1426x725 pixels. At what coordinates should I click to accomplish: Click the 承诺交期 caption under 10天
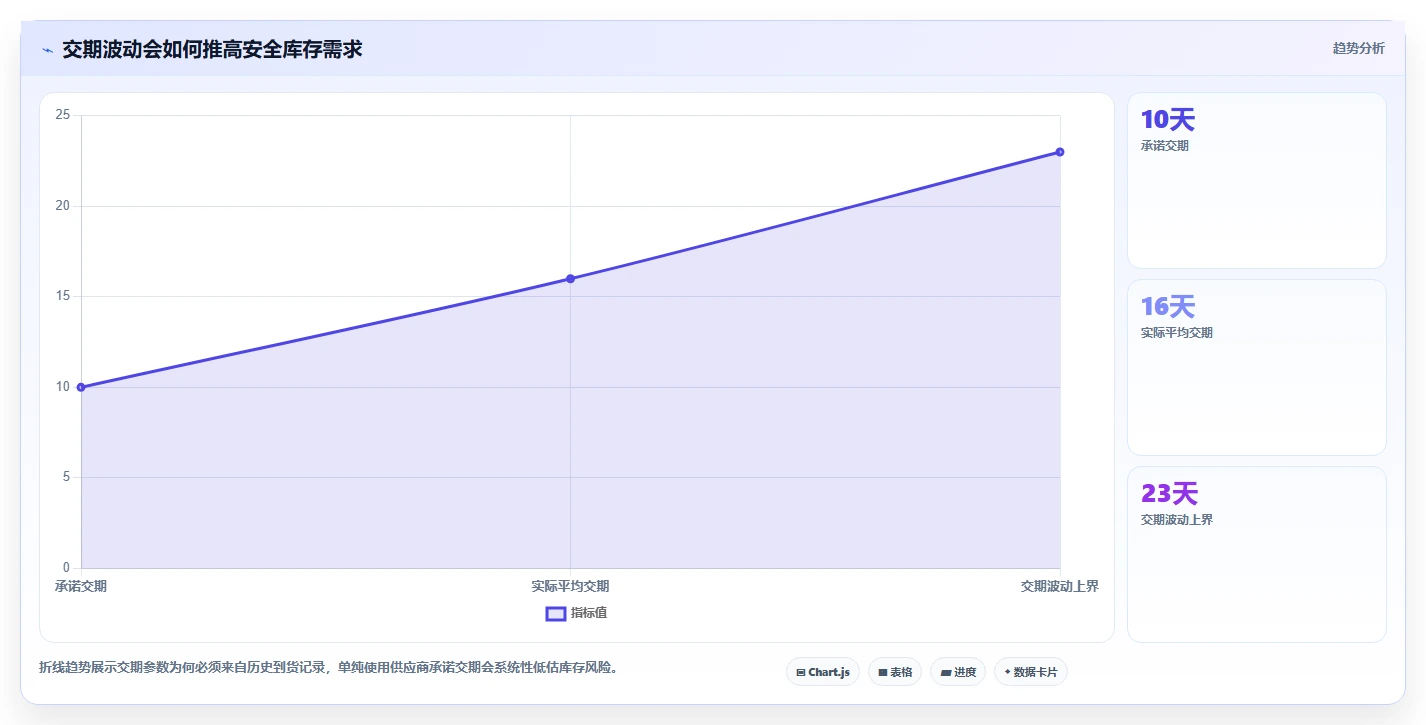(x=1165, y=146)
